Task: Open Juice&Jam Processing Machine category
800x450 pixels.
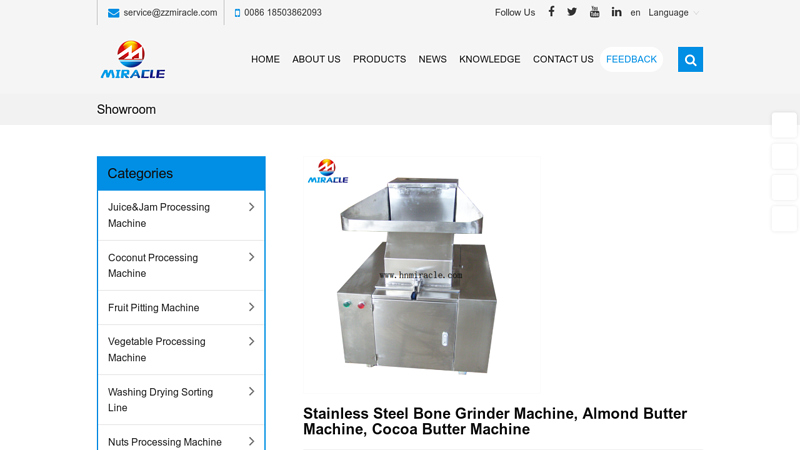Action: [159, 215]
